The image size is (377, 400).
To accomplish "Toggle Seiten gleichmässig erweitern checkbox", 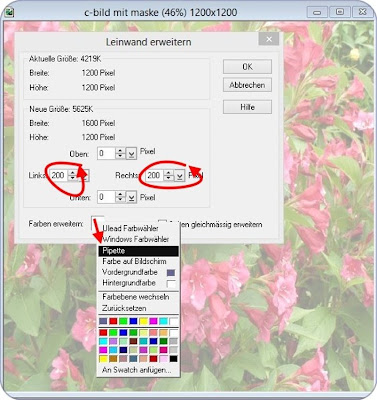I will tap(162, 223).
